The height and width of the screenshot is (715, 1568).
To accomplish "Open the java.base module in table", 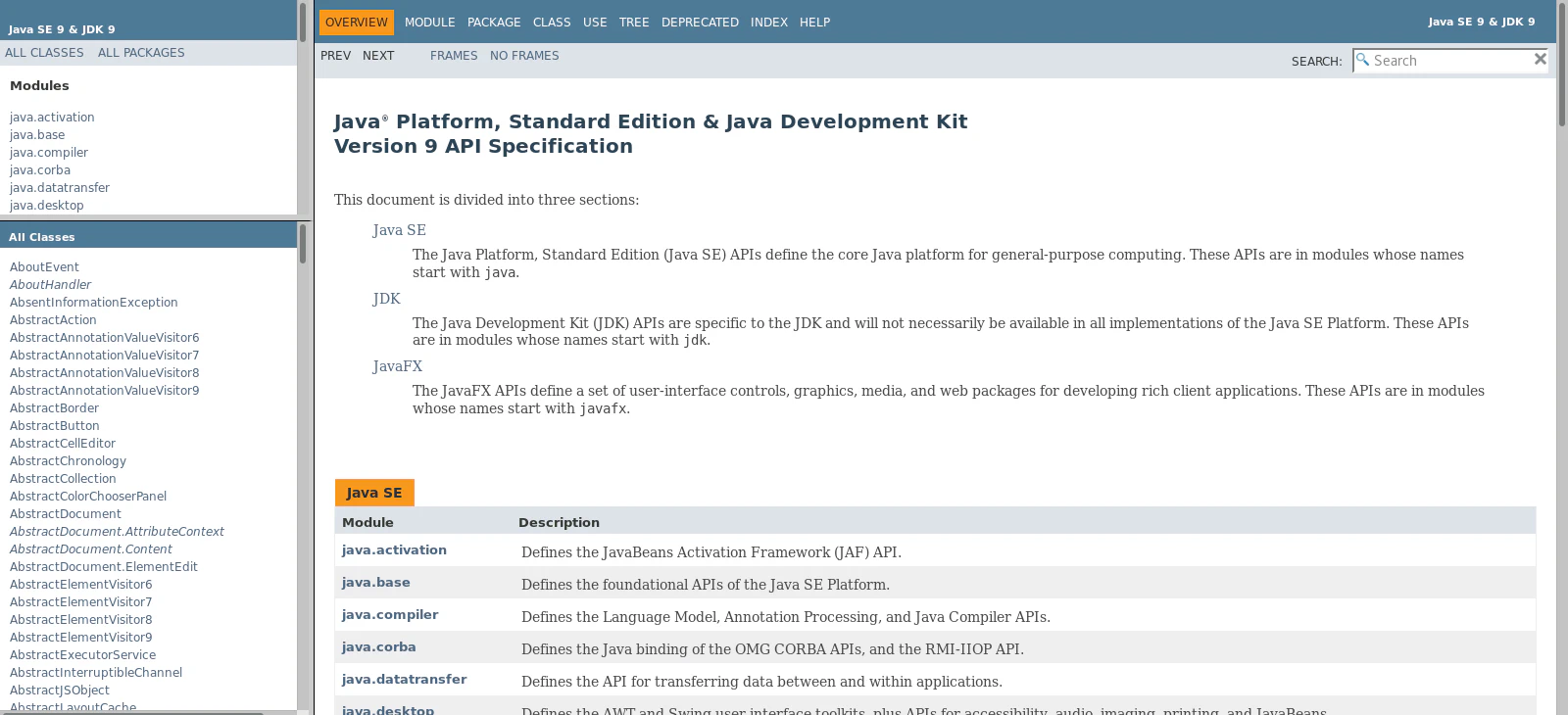I will 375,583.
